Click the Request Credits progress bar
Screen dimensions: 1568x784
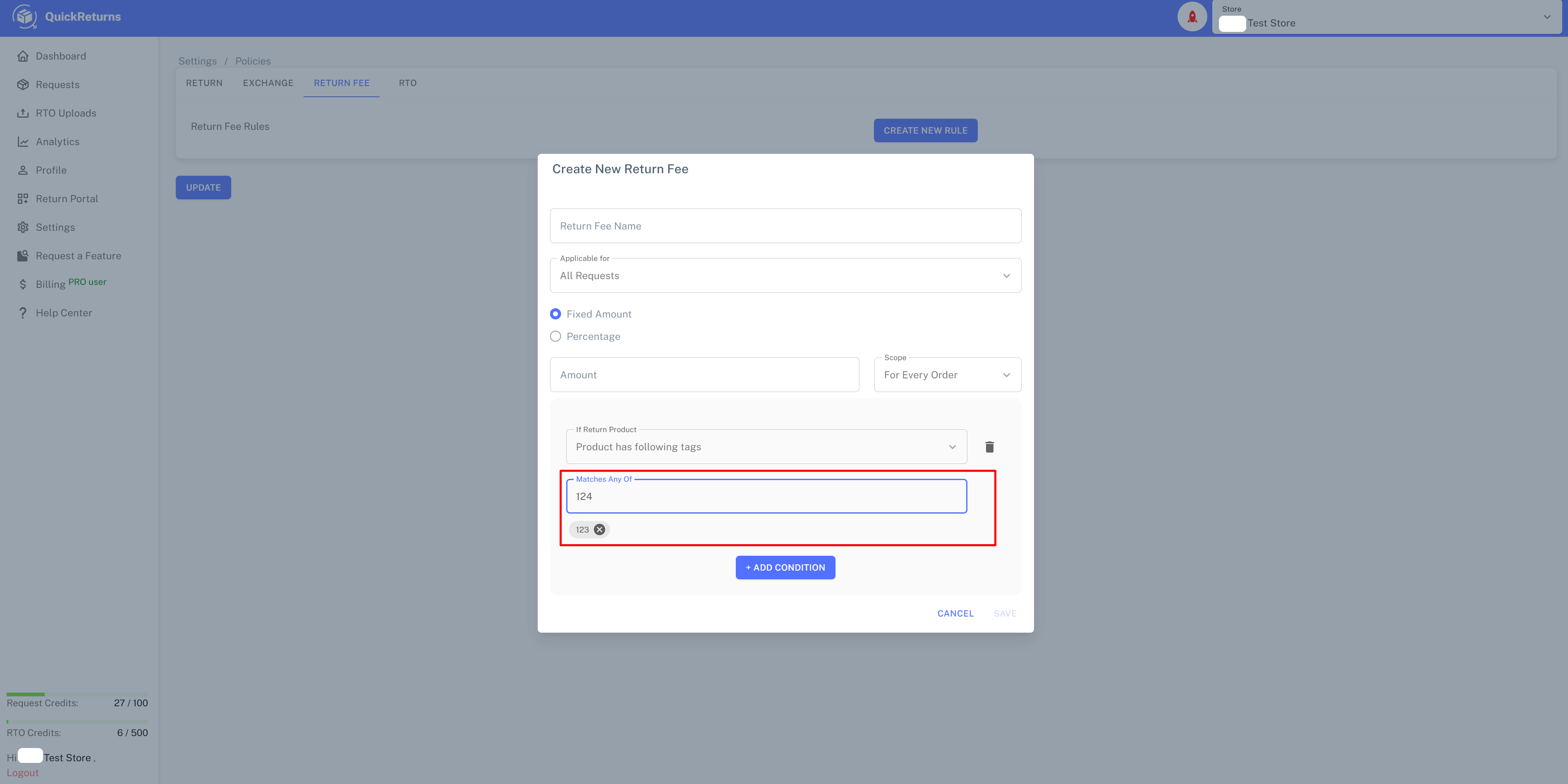(77, 695)
